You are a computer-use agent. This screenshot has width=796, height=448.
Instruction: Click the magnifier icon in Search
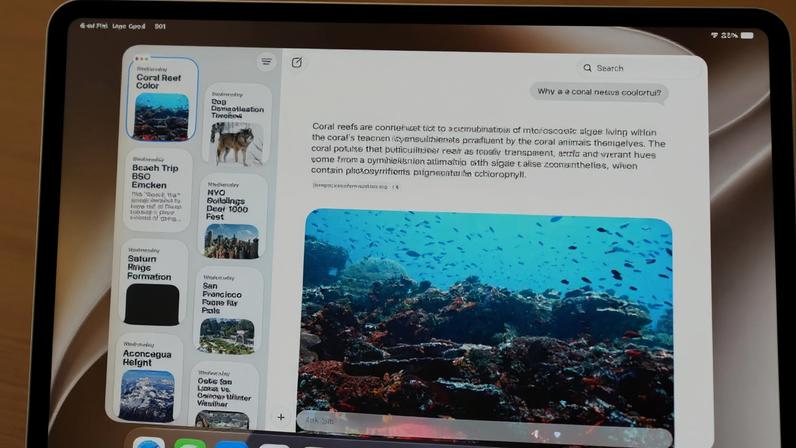coord(587,68)
